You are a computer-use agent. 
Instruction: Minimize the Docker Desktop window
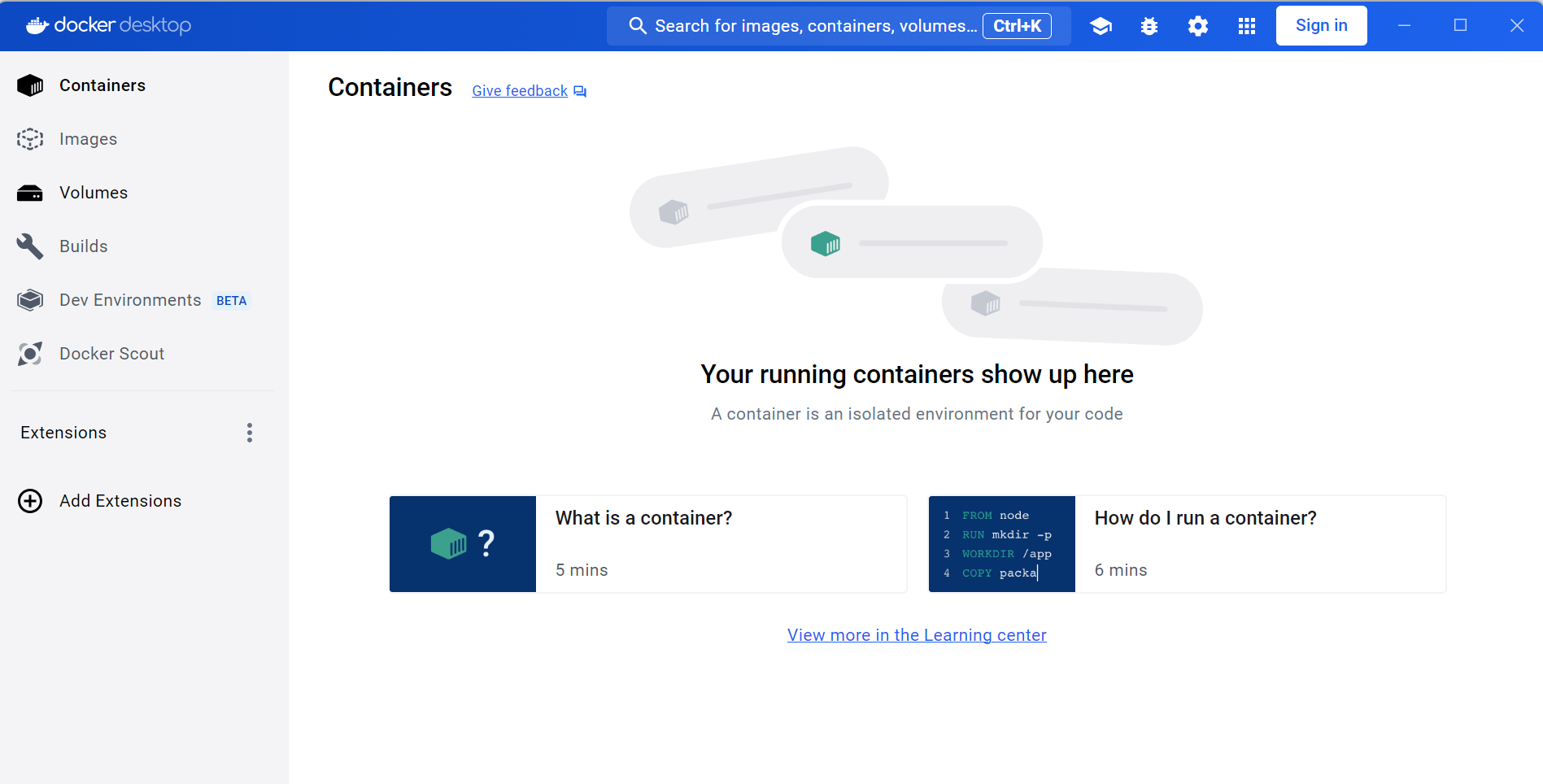tap(1404, 26)
